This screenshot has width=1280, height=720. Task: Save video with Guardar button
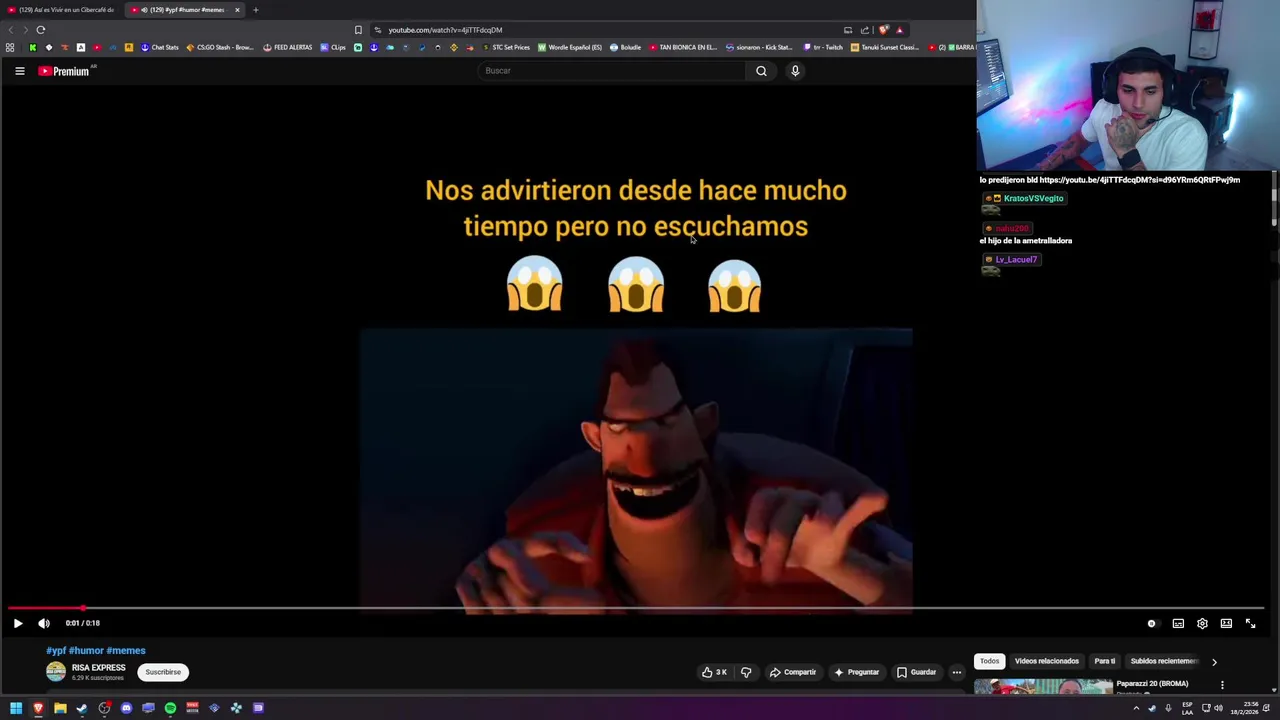917,672
